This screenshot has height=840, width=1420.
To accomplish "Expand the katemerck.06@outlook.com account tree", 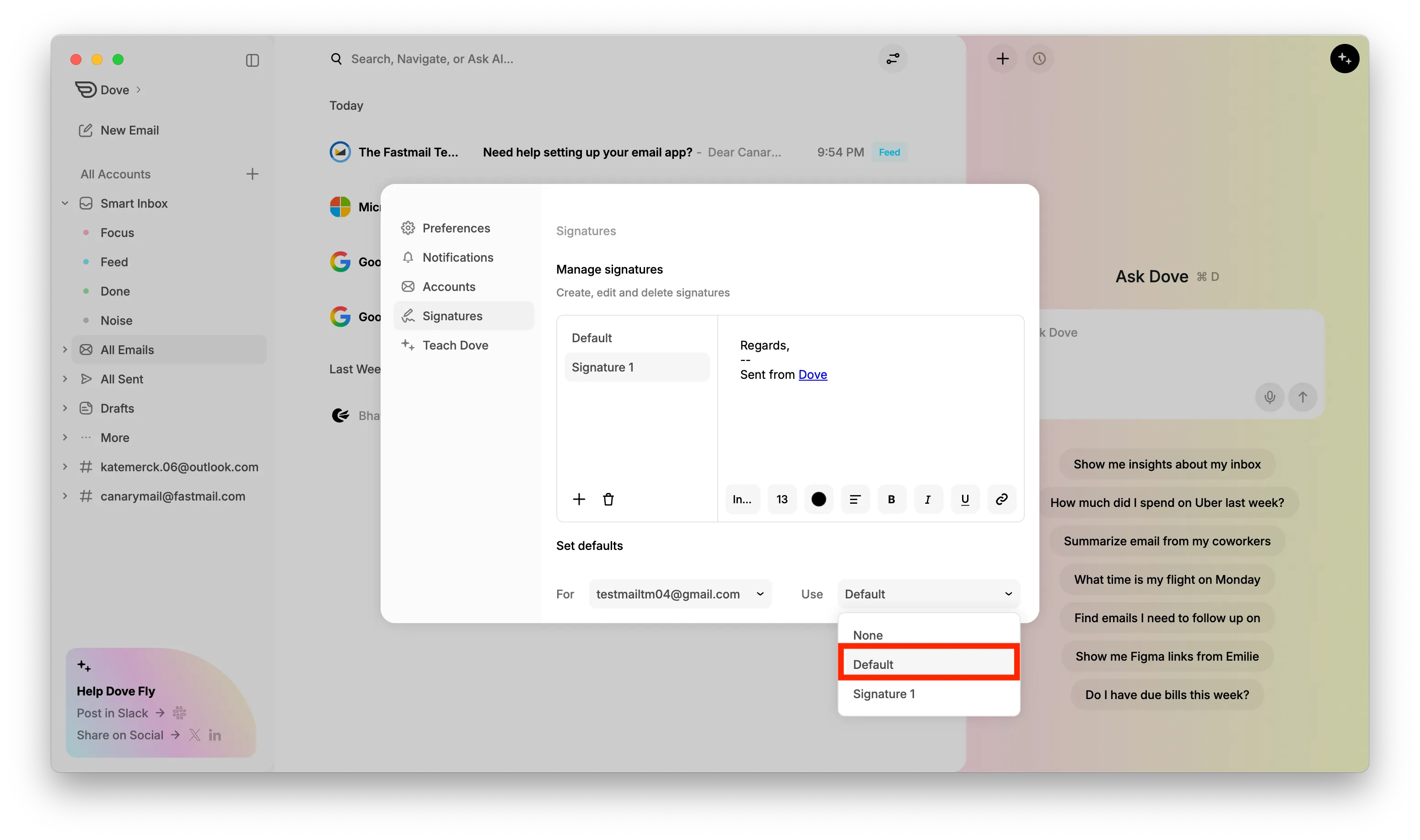I will (65, 467).
